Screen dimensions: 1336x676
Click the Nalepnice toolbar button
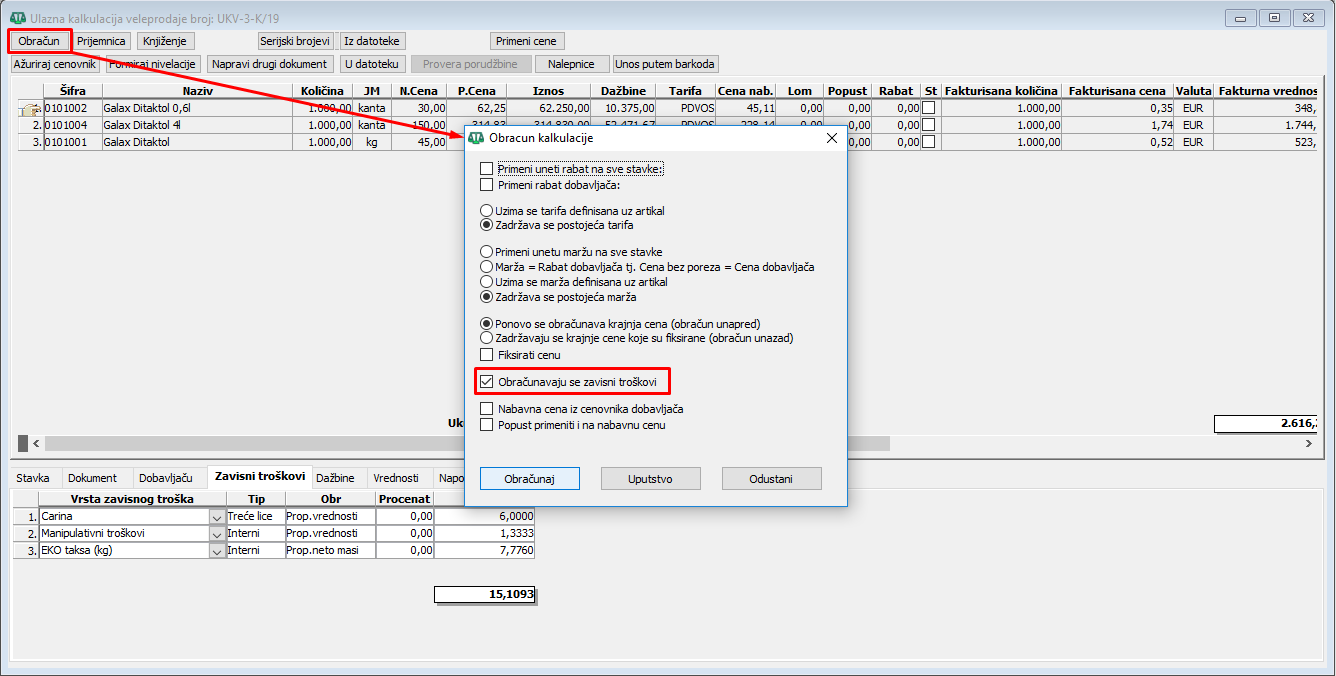pos(572,64)
